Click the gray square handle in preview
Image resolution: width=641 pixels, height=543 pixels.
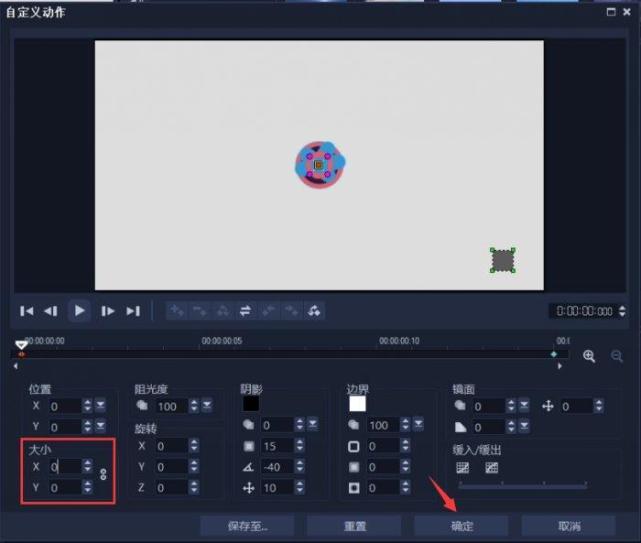coord(503,260)
